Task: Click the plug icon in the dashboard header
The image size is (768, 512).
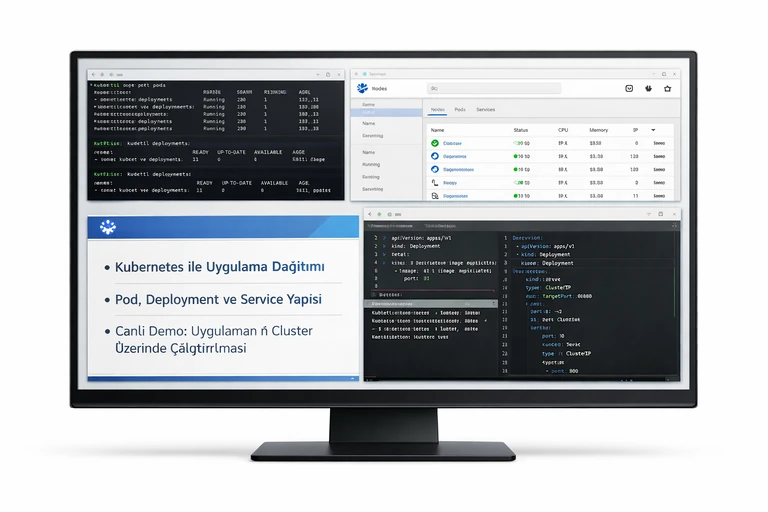Action: 648,89
